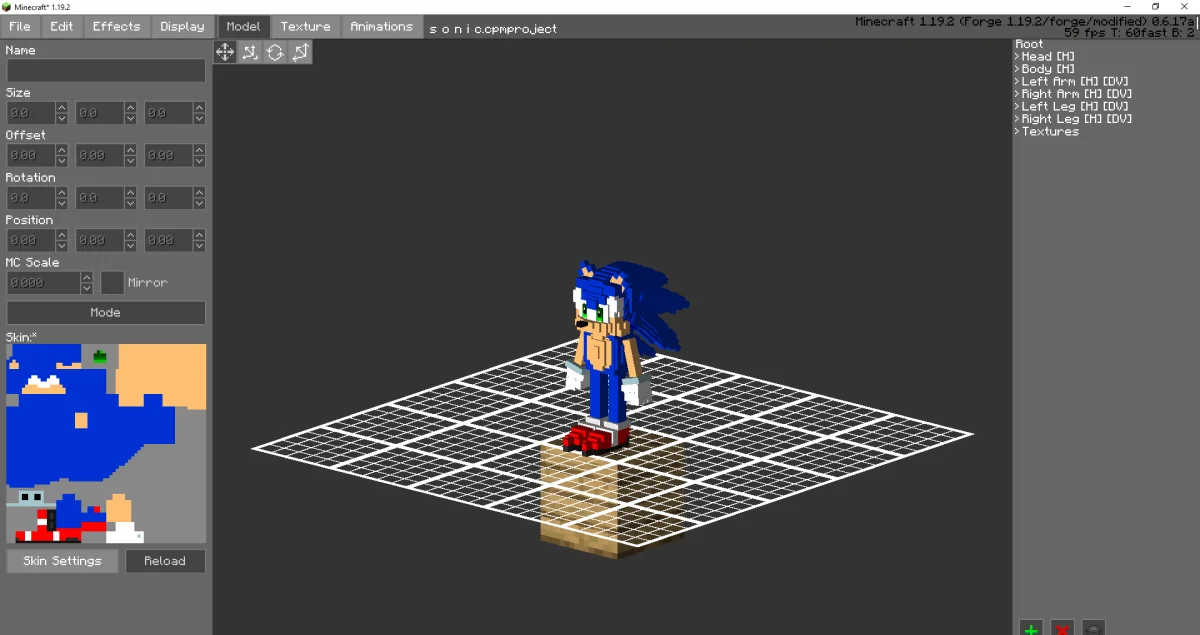Click the Minecraft icon in title bar

coord(7,6)
